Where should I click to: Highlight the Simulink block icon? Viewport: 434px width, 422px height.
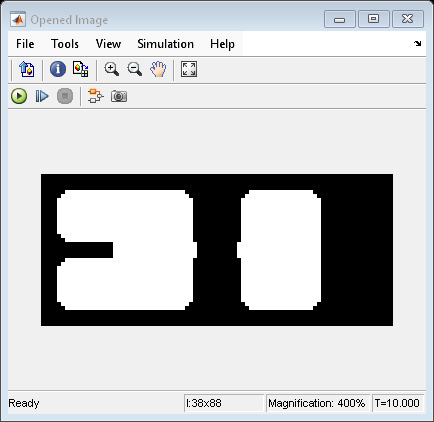(96, 96)
